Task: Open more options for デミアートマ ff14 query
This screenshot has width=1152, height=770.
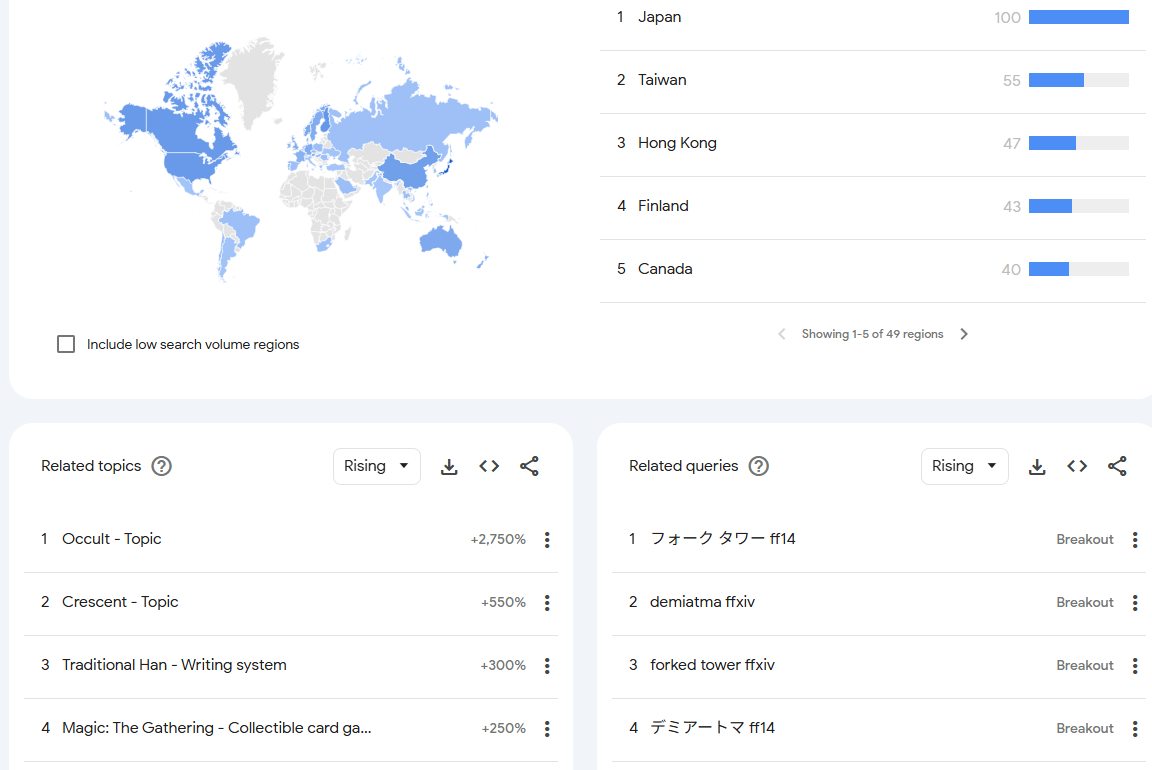Action: [1135, 729]
